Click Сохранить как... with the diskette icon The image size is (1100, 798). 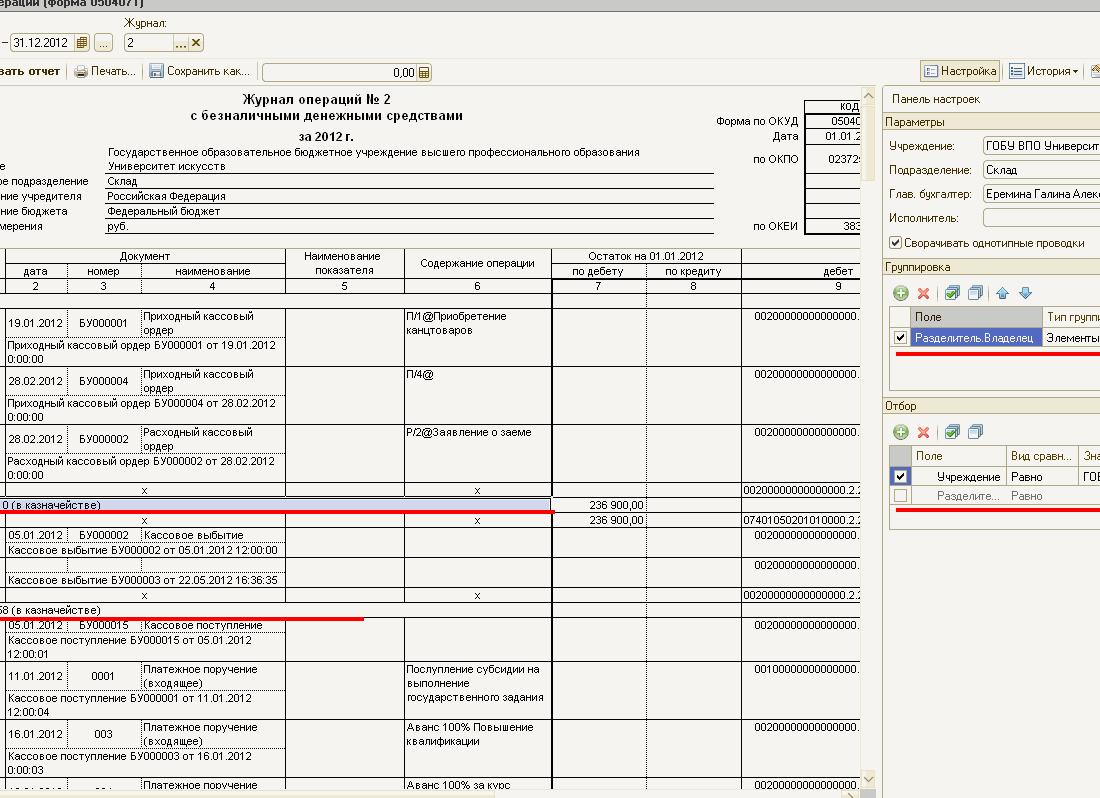click(x=200, y=71)
